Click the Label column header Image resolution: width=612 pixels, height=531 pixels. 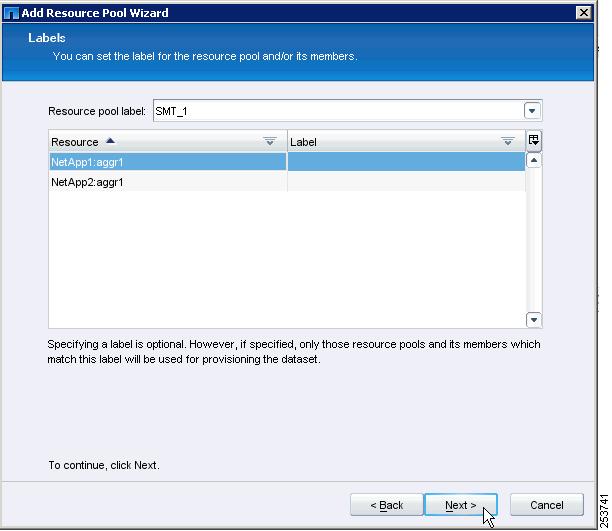(406, 141)
